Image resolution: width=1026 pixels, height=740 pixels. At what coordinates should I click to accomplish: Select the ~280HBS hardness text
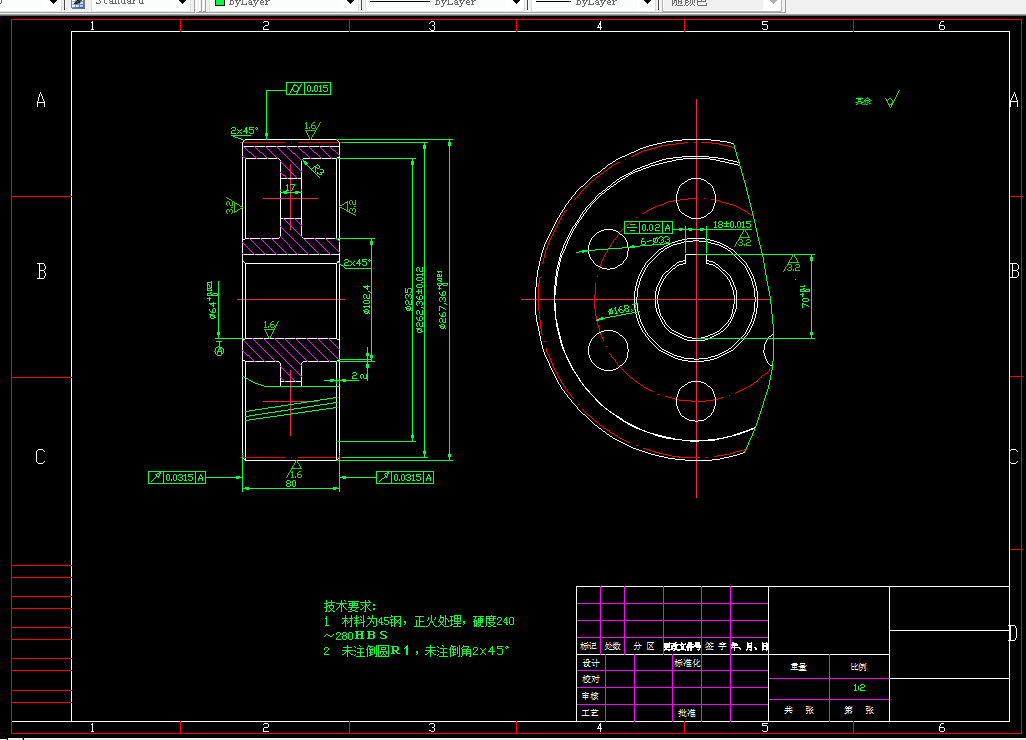coord(355,635)
